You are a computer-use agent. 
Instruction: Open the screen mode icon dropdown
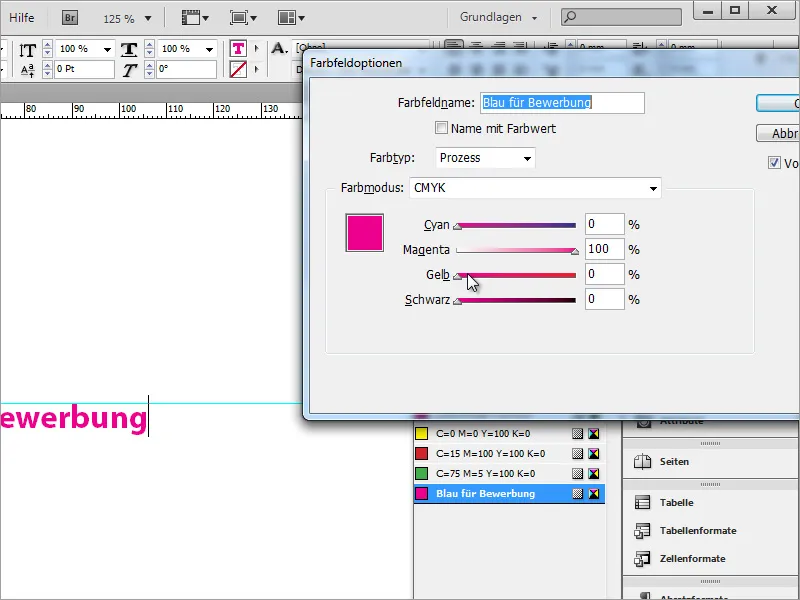point(243,18)
